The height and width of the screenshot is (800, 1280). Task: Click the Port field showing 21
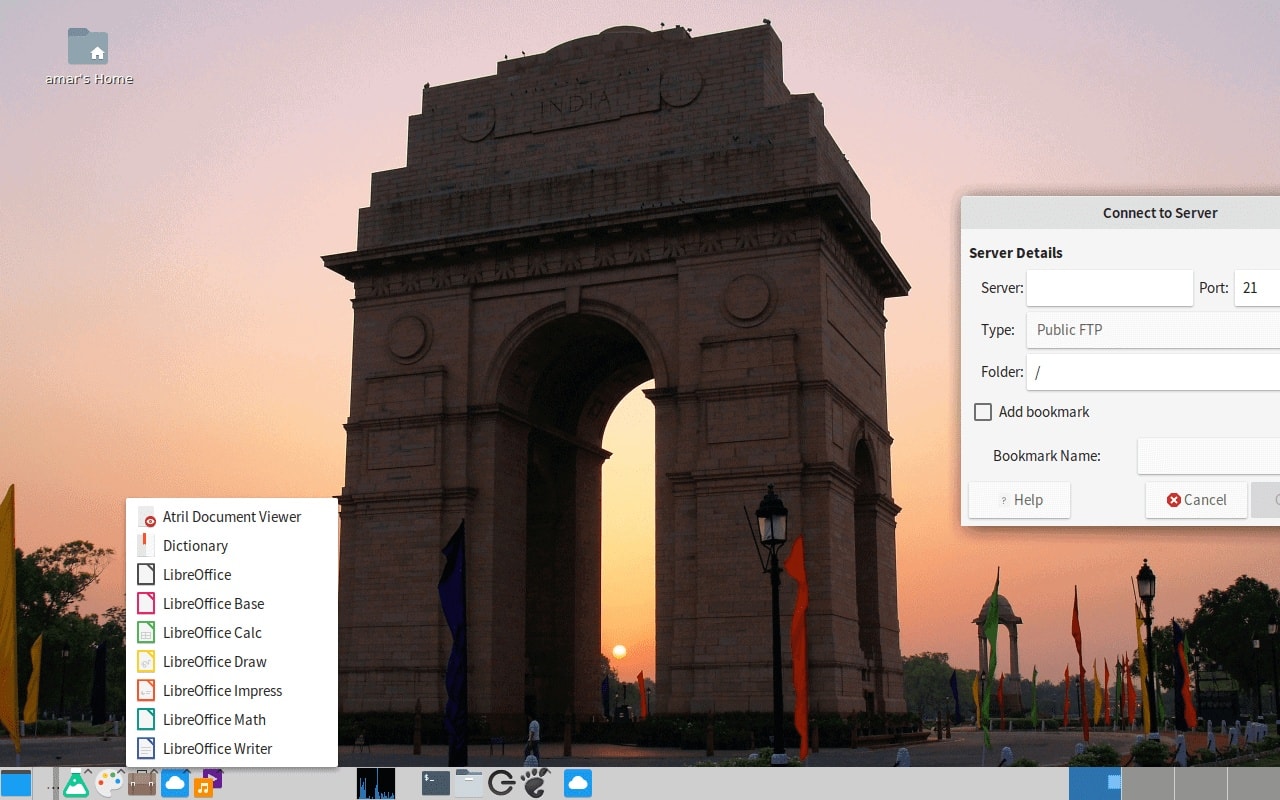tap(1257, 288)
